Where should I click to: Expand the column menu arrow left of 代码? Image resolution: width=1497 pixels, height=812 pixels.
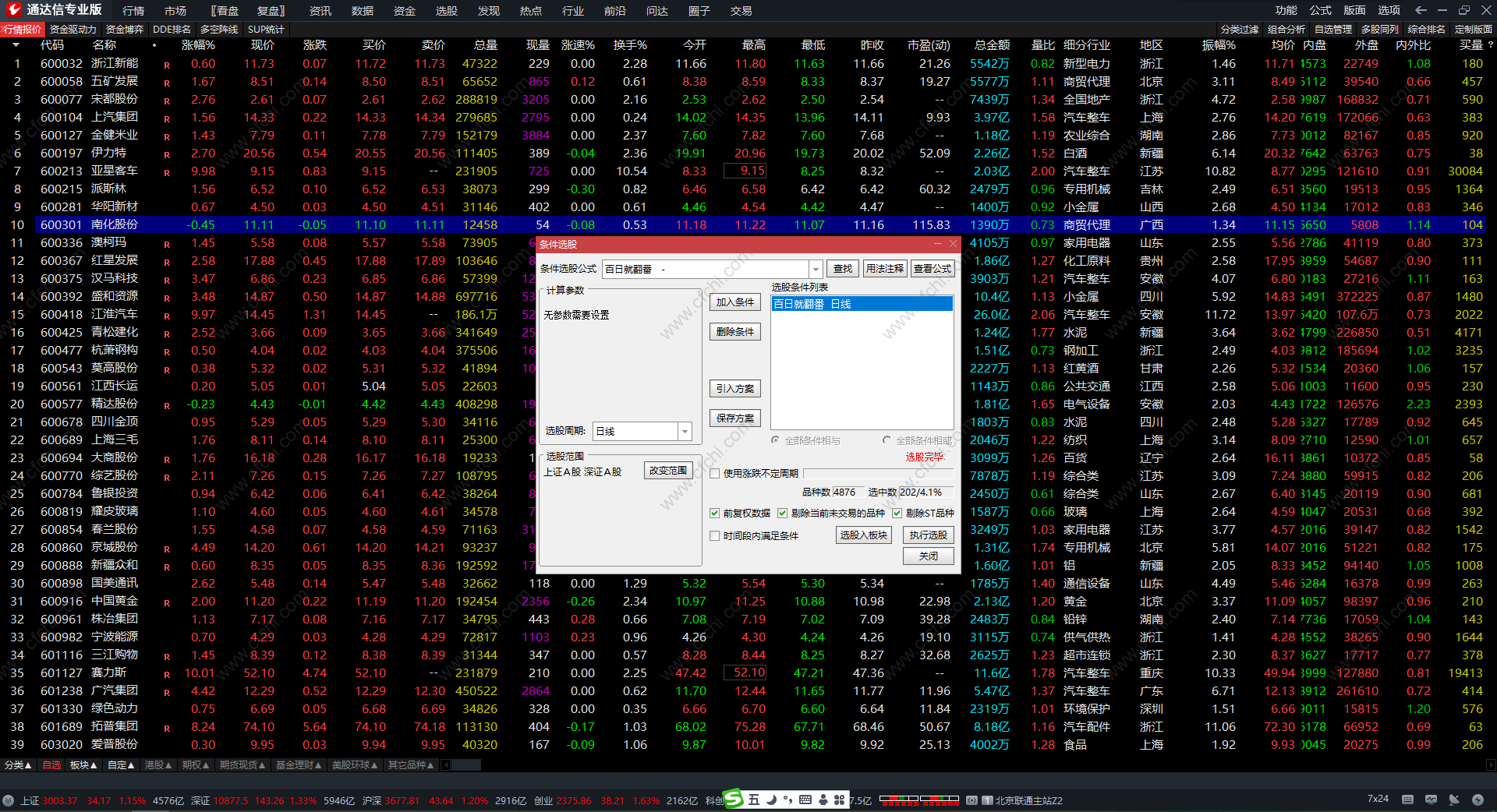point(16,45)
